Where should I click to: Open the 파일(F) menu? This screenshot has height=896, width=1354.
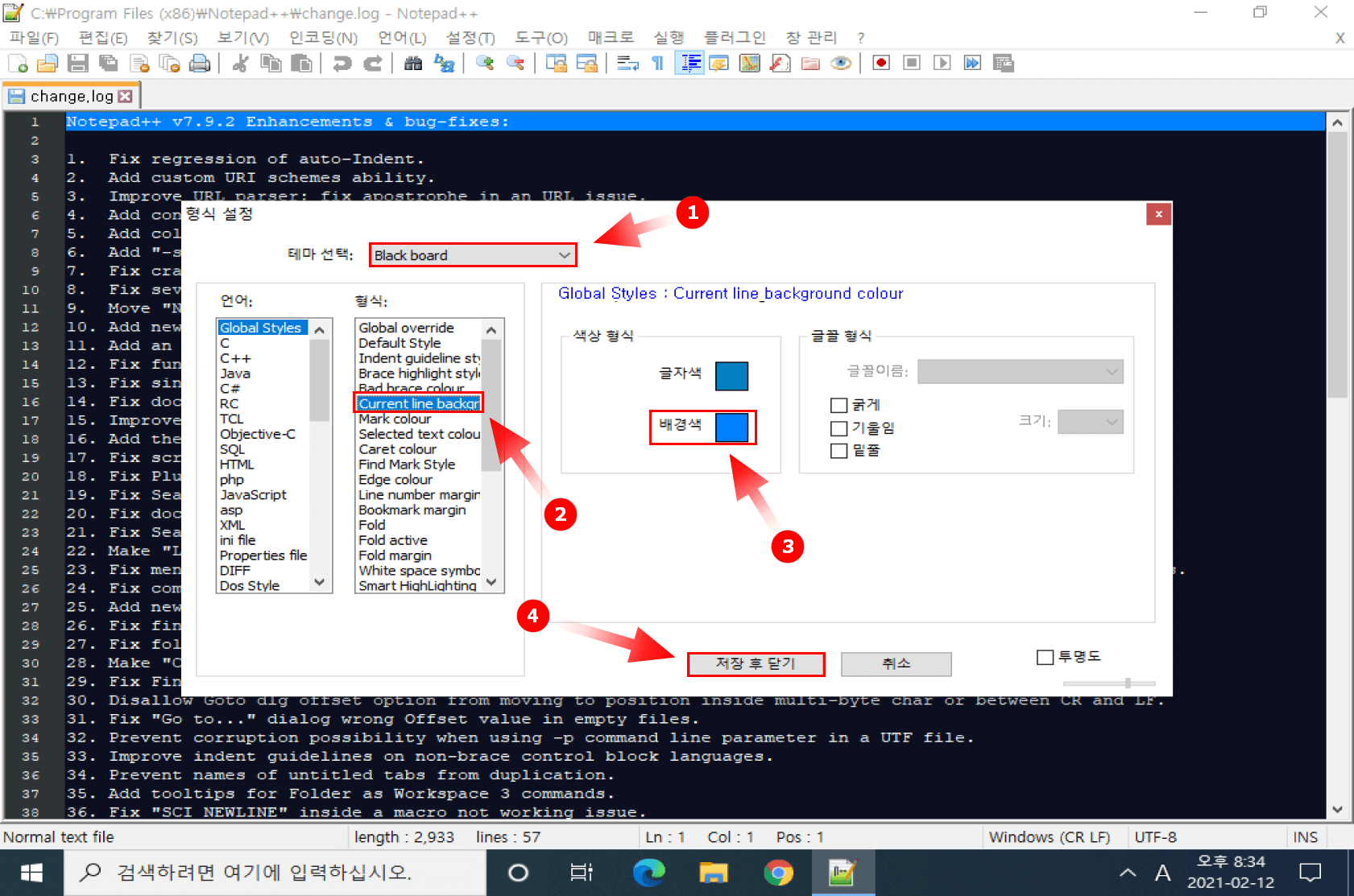tap(35, 38)
